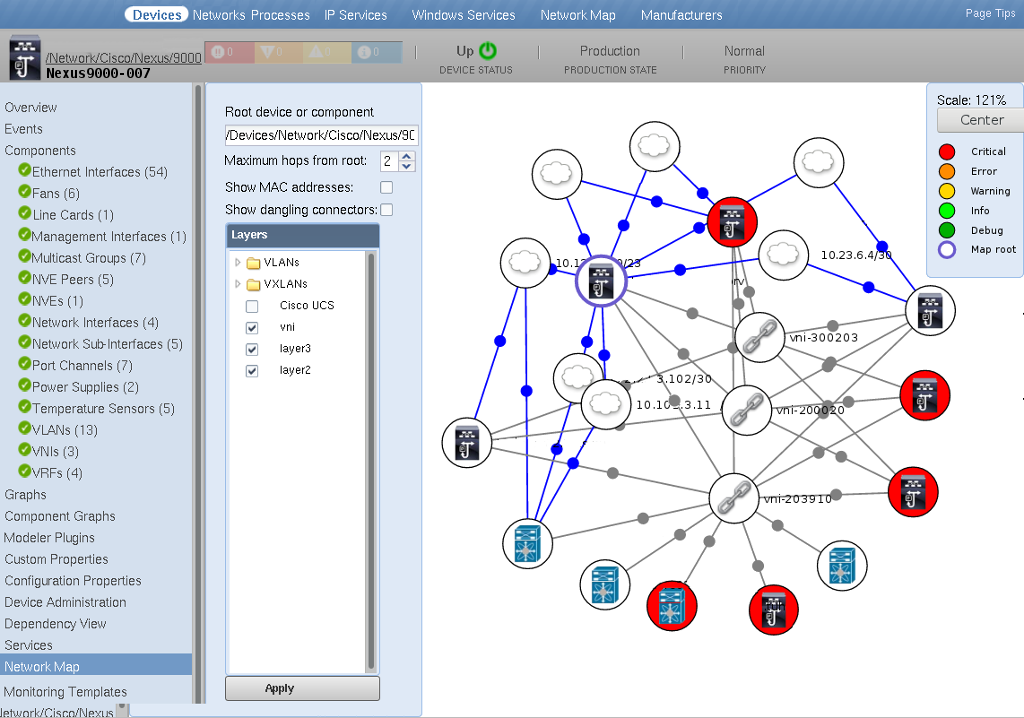Open the Processes tab
Screen dimensions: 1024x718
pos(280,15)
